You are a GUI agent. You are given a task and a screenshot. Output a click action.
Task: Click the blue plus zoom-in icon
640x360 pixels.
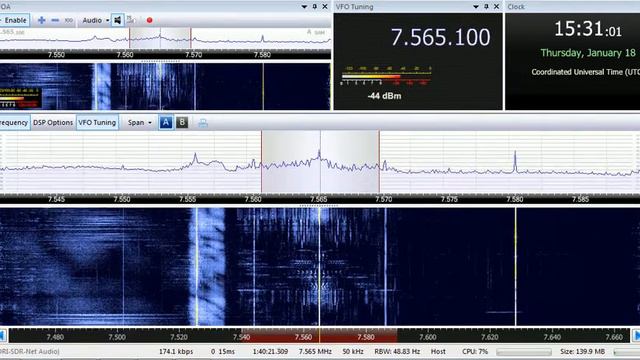pos(41,20)
